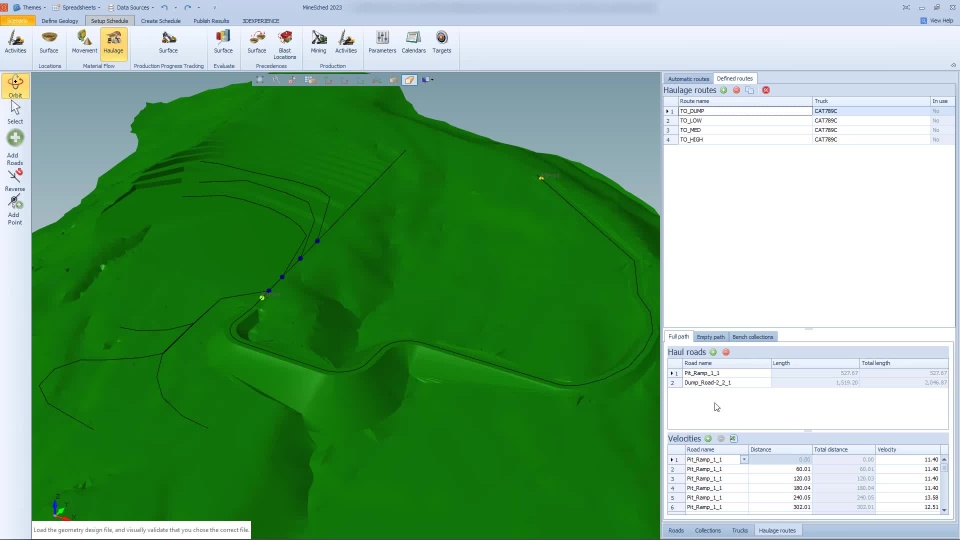Open the Calendars tool
Viewport: 960px width, 540px height.
(413, 42)
